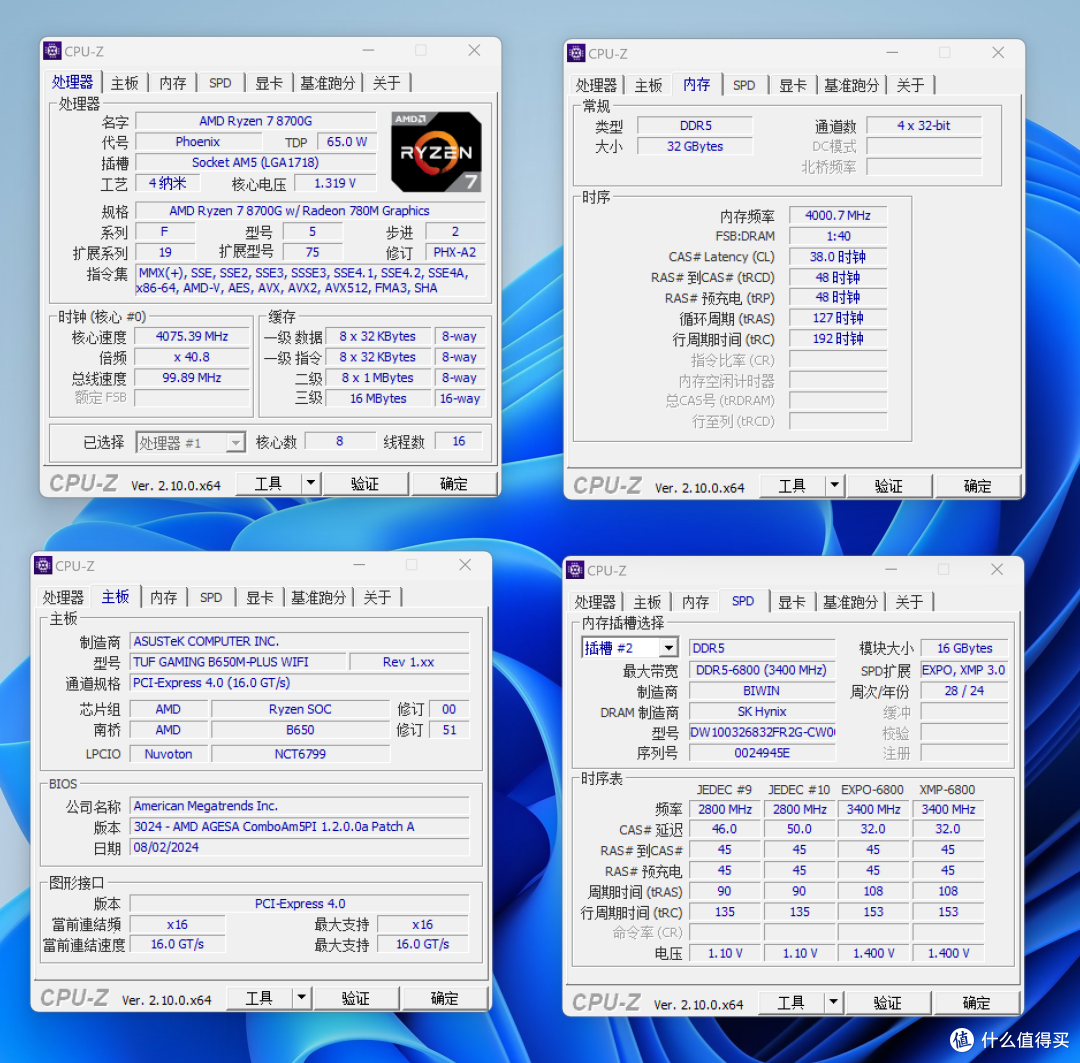Screen dimensions: 1080x1063
Task: Click 验证 button in processor window
Action: click(365, 484)
